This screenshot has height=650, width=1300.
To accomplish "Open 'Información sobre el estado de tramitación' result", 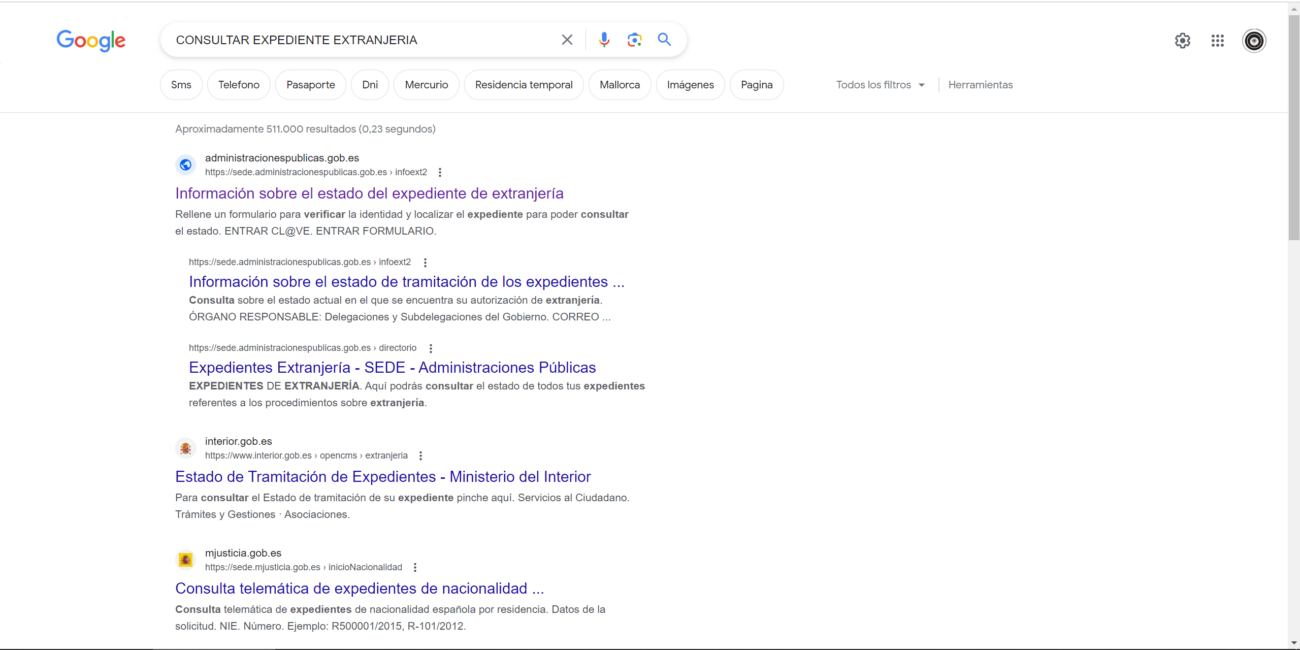I will [407, 281].
